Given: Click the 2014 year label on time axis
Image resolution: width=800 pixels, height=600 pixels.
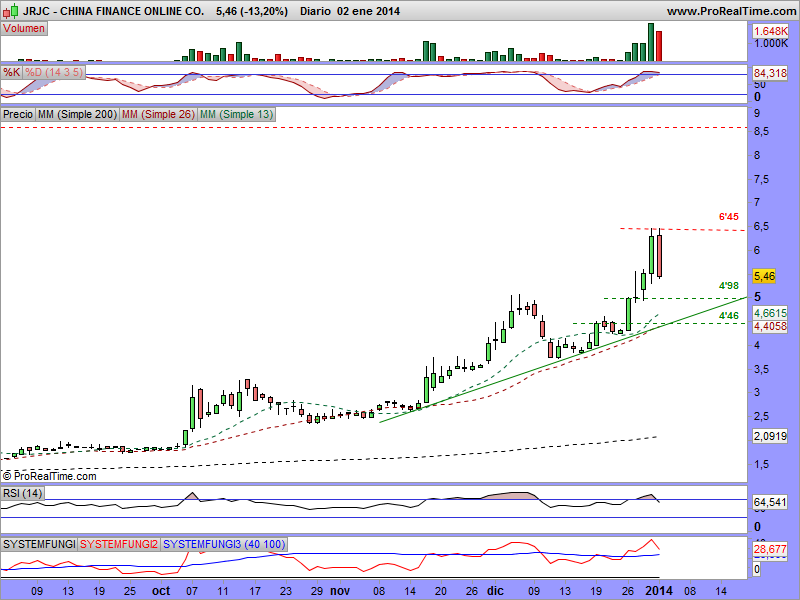Looking at the screenshot, I should tap(659, 591).
